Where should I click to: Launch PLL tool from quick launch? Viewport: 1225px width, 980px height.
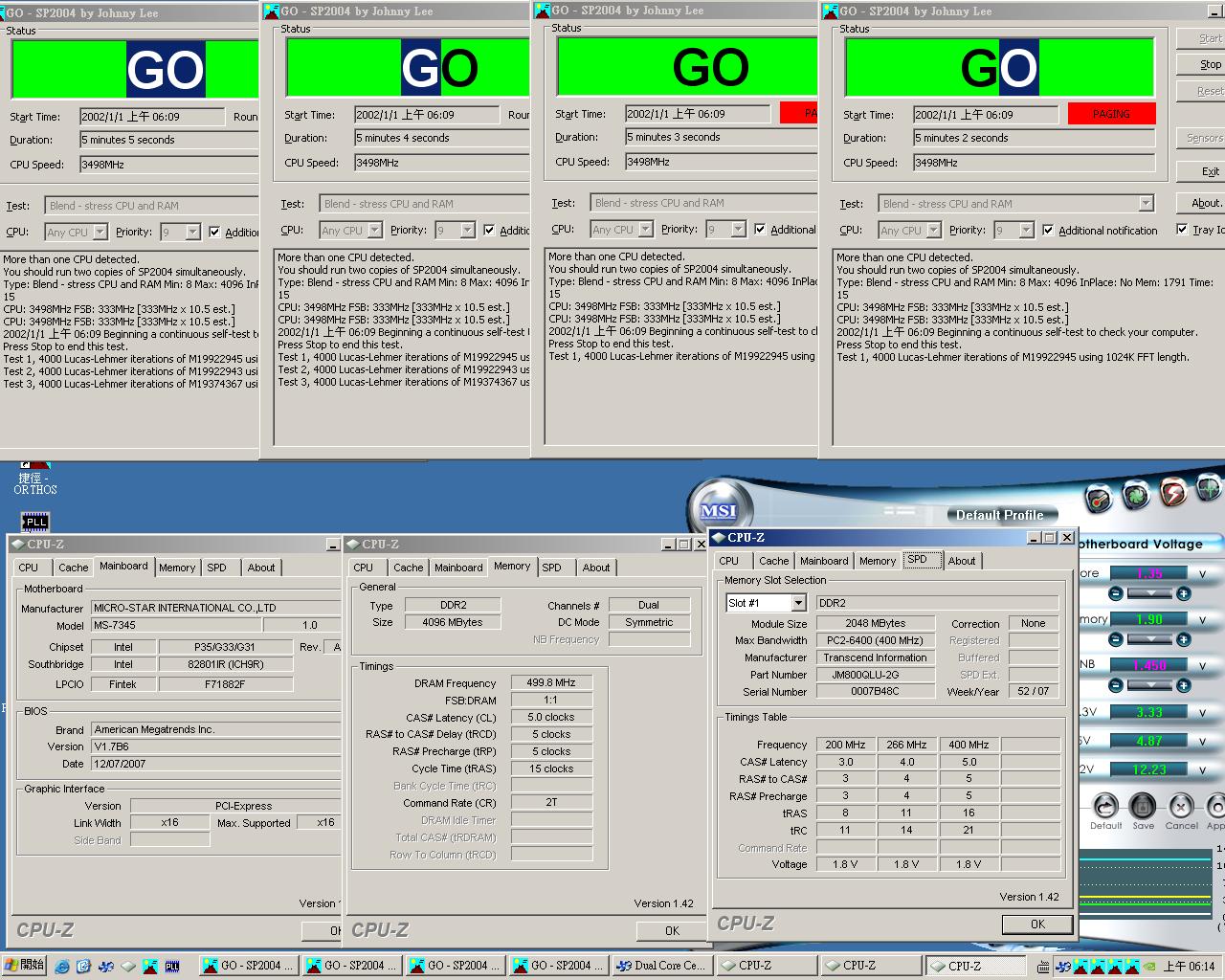pos(172,966)
